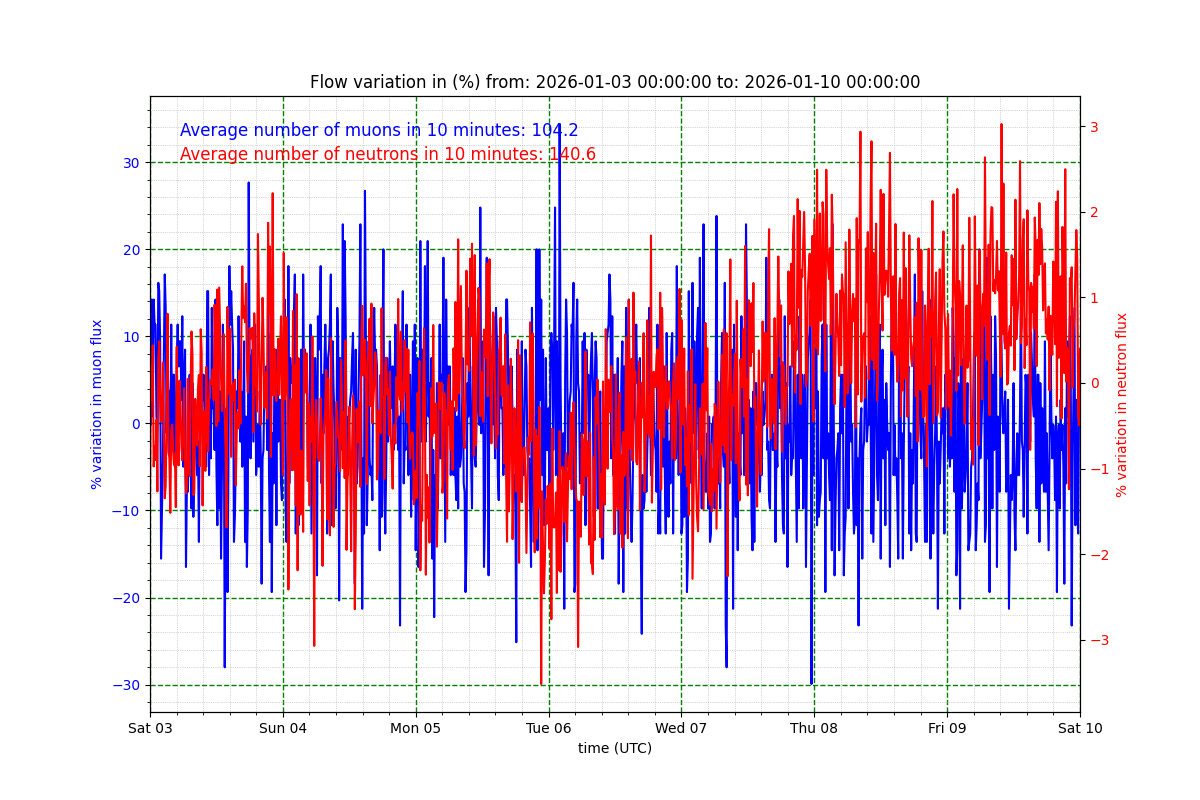Select the 'Thu 08' date tick label
The width and height of the screenshot is (1200, 800).
(x=814, y=728)
